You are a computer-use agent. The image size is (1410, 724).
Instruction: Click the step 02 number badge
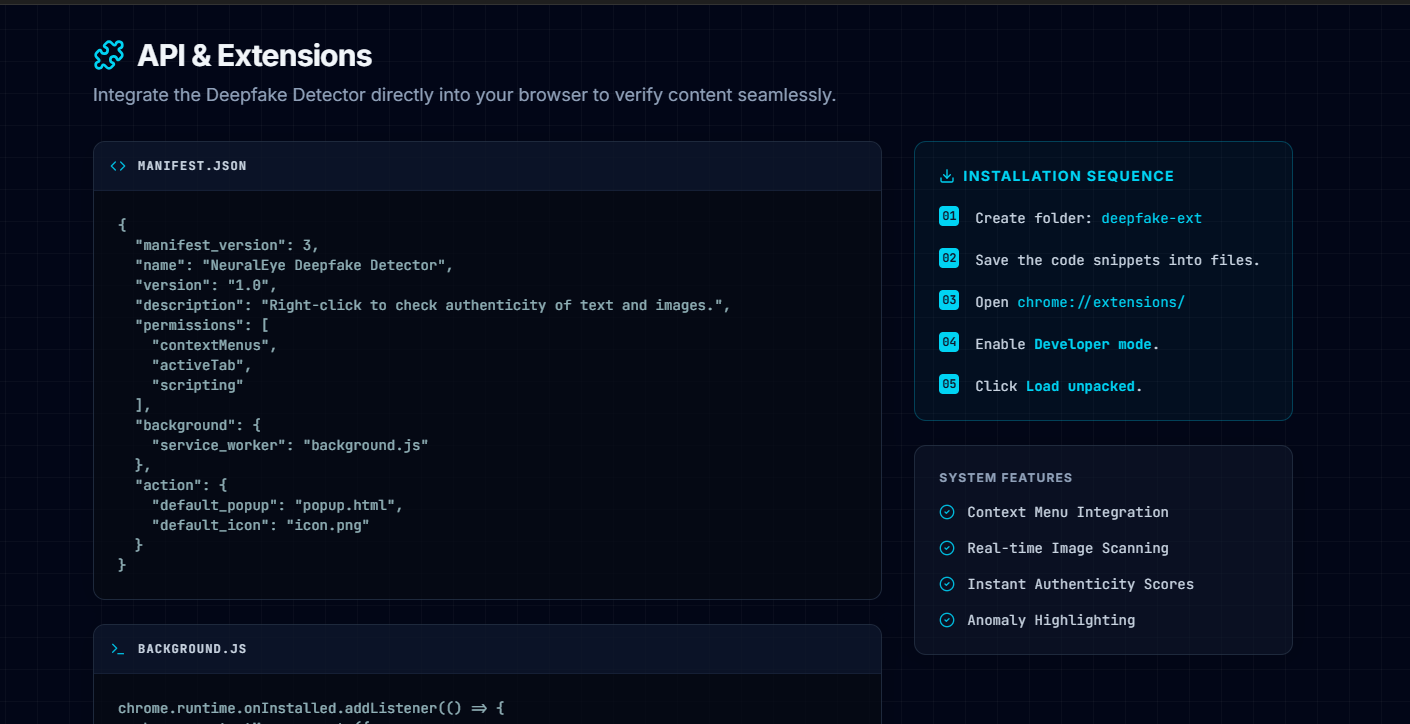coord(949,258)
